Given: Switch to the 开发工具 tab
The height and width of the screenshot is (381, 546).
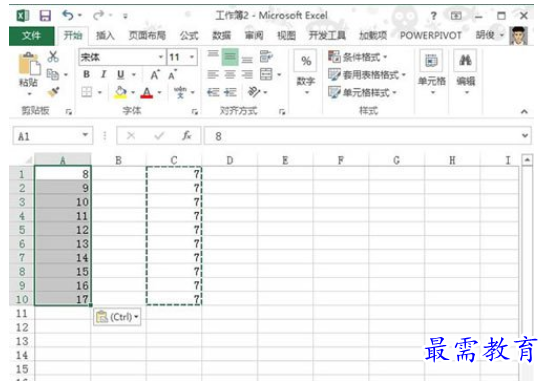Looking at the screenshot, I should coord(327,35).
